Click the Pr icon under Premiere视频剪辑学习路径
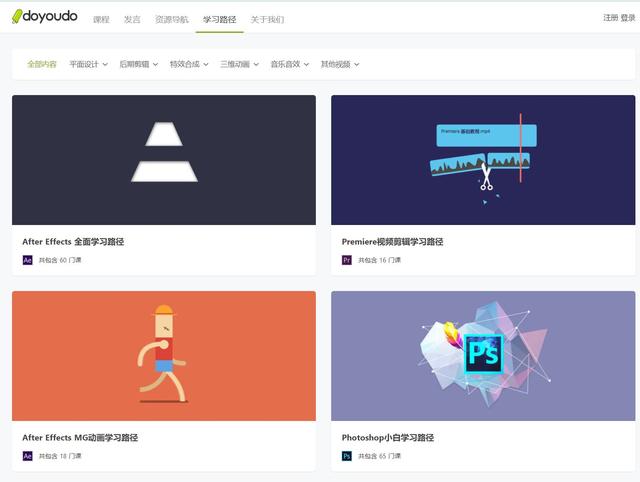The width and height of the screenshot is (640, 482). [x=347, y=260]
